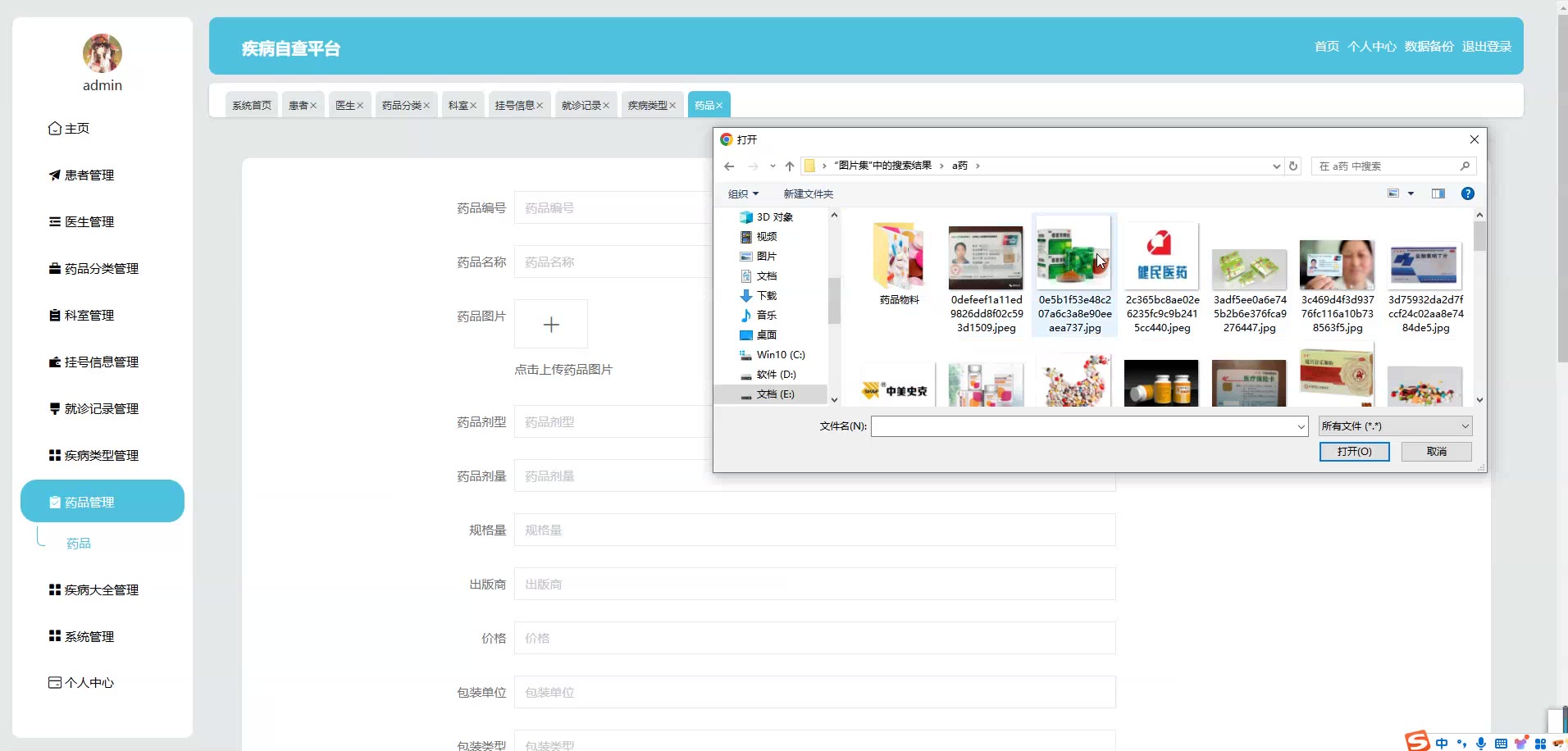This screenshot has height=751, width=1568.
Task: Open 个人中心 in the sidebar
Action: [x=81, y=682]
